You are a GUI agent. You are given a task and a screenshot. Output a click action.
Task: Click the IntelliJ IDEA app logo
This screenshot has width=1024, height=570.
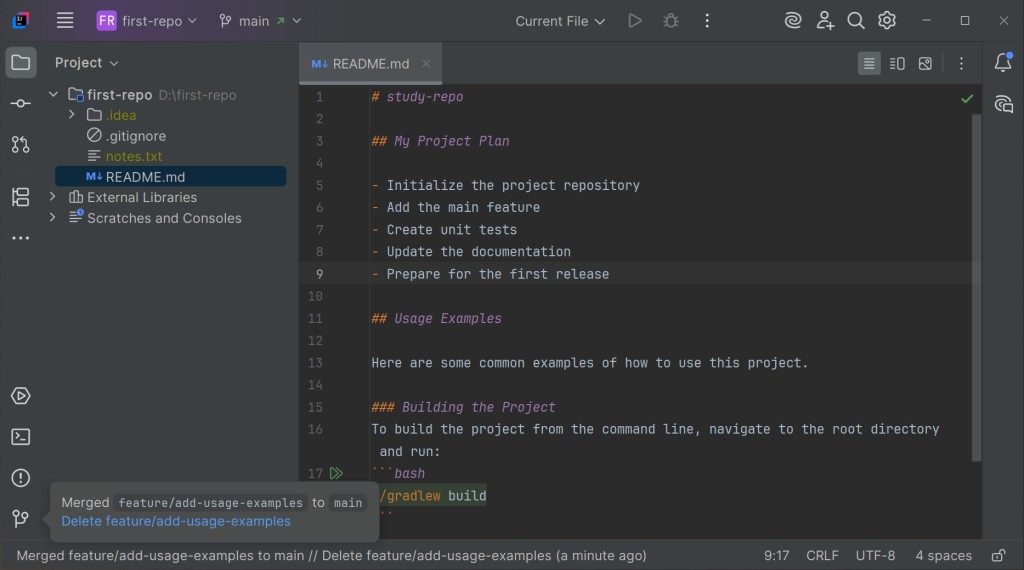[x=20, y=21]
